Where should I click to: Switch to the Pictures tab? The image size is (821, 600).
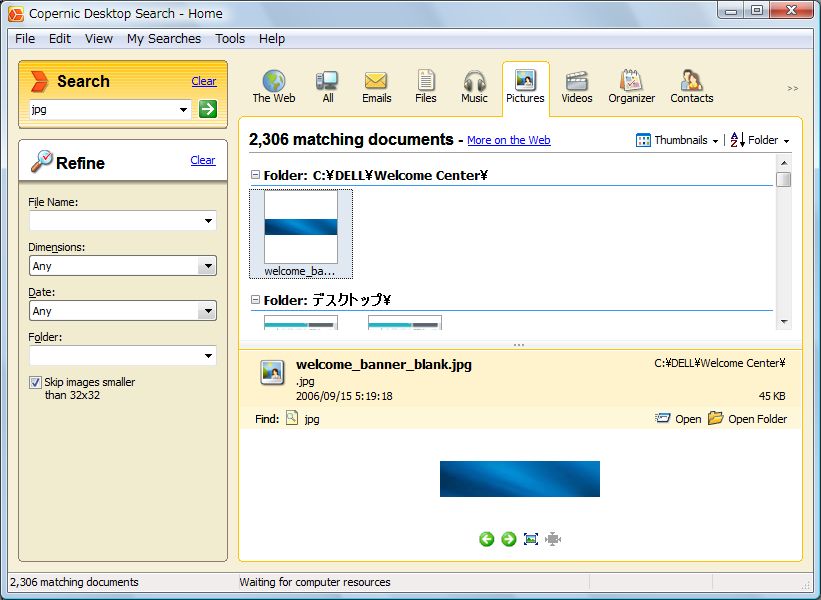(x=525, y=87)
